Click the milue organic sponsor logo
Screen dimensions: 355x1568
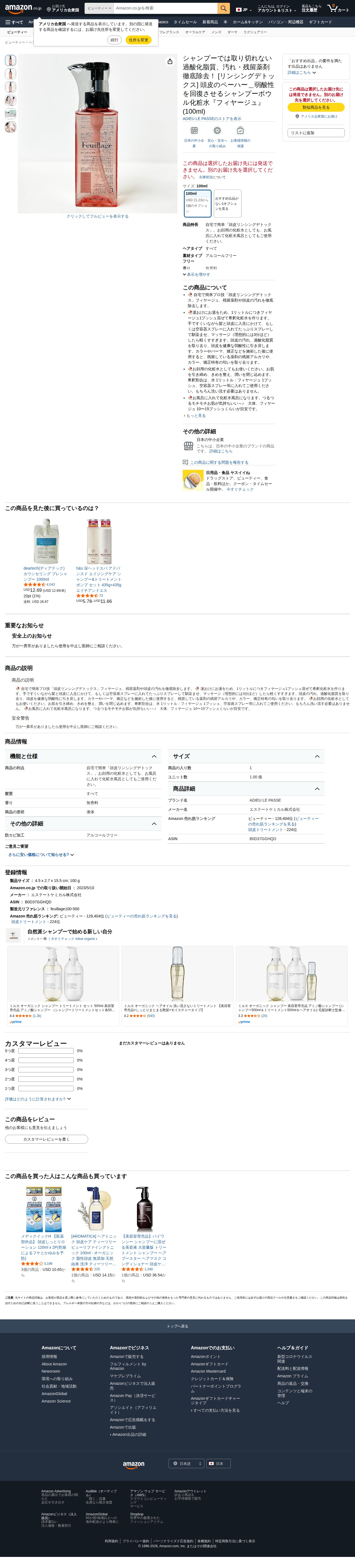tap(14, 935)
